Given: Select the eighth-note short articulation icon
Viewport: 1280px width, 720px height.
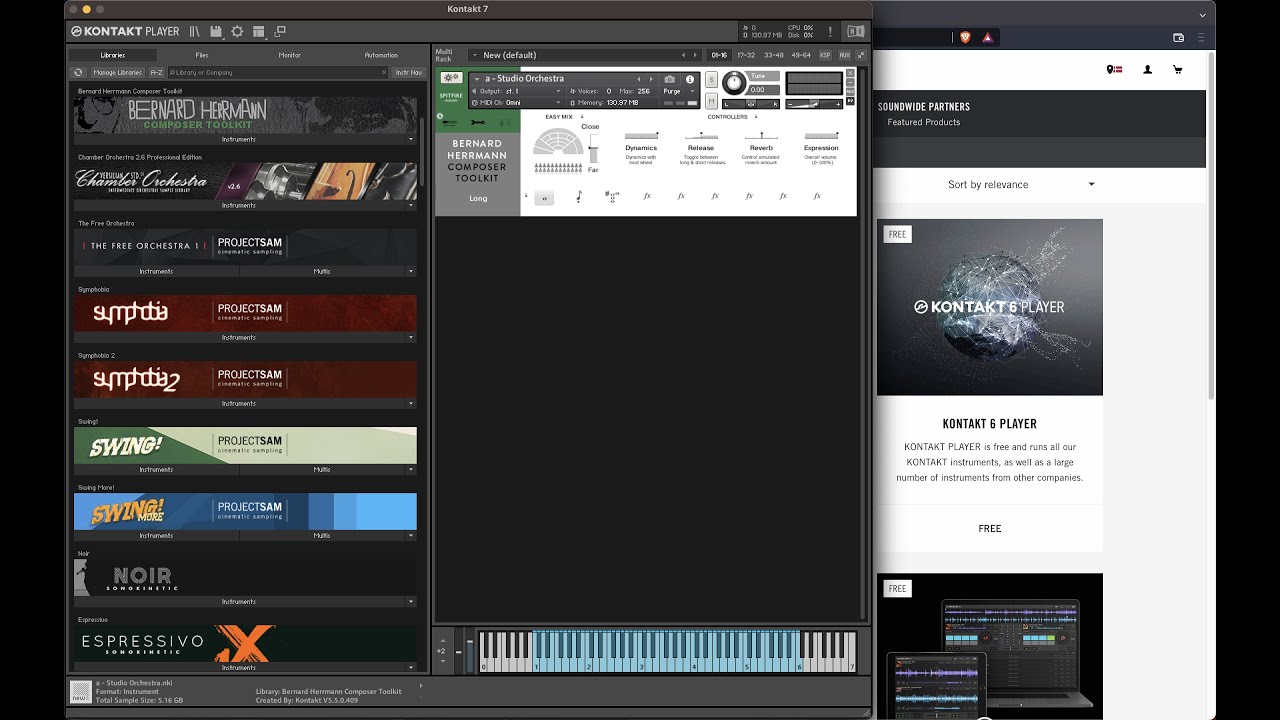Looking at the screenshot, I should pos(579,196).
